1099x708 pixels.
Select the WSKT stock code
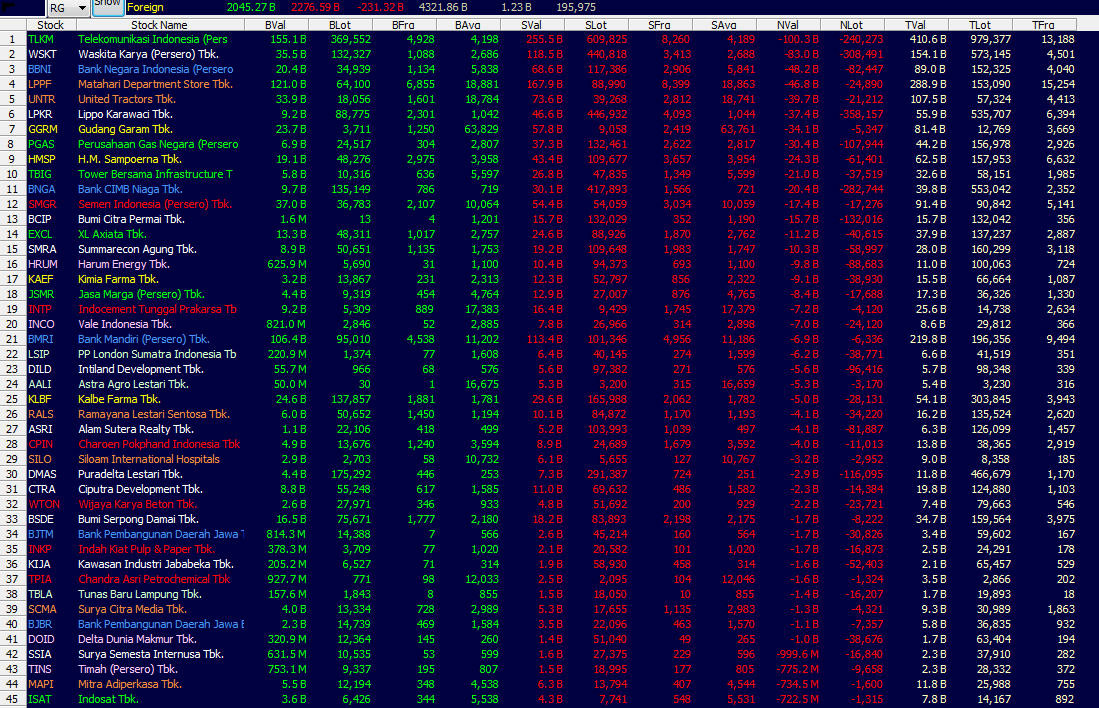(x=43, y=54)
